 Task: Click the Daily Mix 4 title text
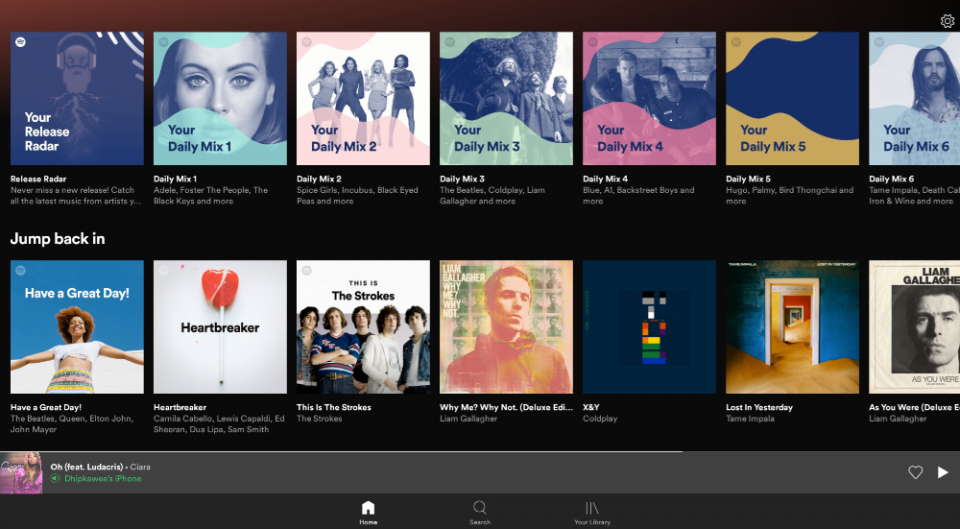point(605,179)
